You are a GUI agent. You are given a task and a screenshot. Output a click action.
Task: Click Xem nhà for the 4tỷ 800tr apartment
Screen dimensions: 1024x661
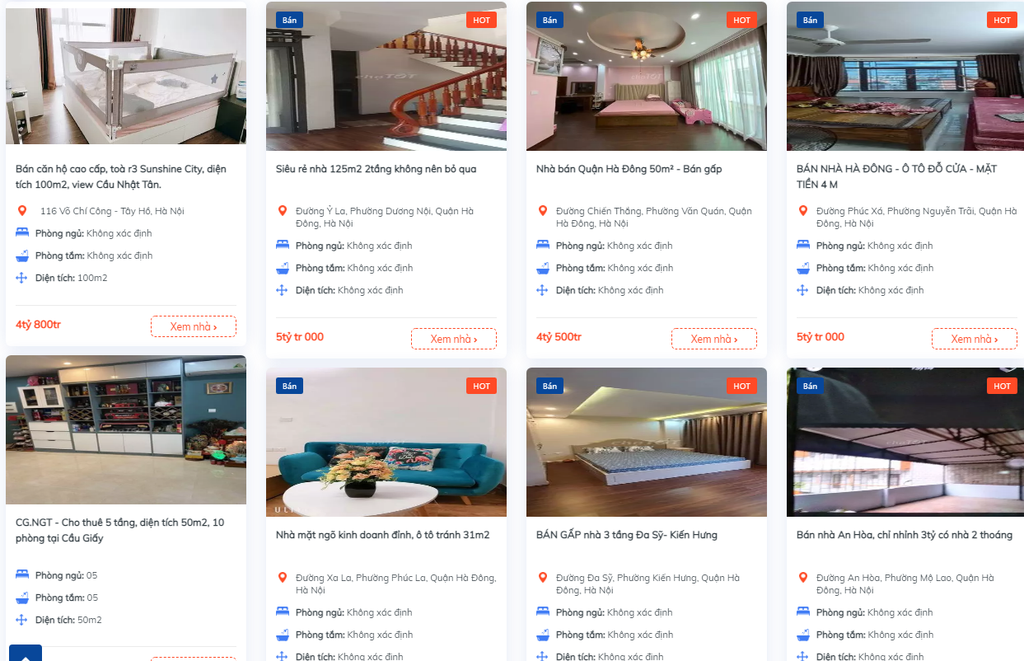point(193,327)
